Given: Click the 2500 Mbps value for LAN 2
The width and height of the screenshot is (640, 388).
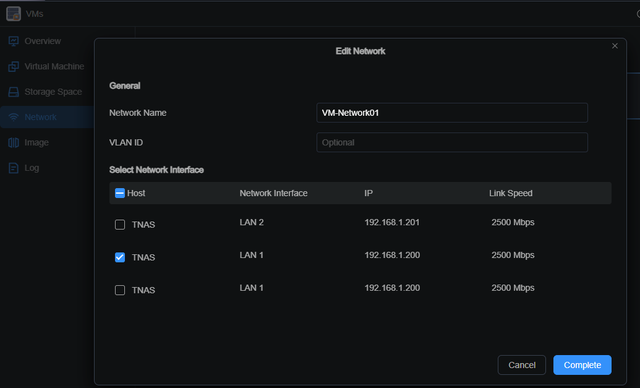Looking at the screenshot, I should click(x=513, y=222).
